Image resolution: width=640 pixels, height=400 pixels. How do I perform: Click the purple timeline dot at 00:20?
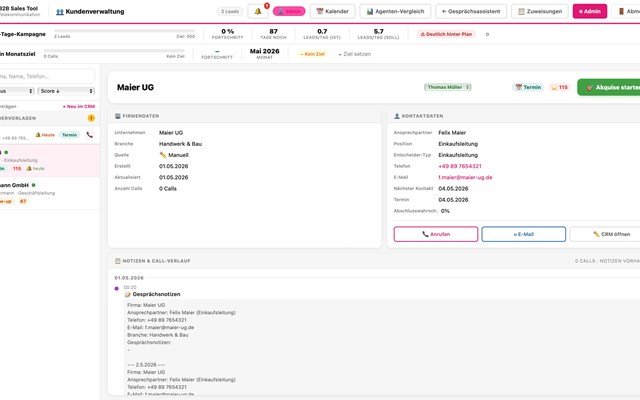pos(117,288)
